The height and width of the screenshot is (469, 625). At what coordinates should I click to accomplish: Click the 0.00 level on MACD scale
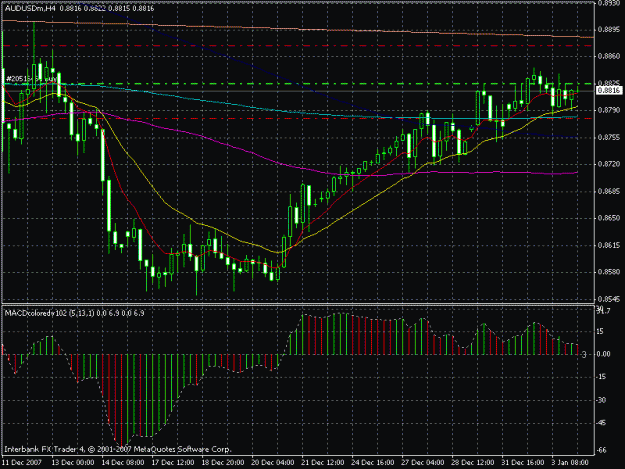point(603,354)
